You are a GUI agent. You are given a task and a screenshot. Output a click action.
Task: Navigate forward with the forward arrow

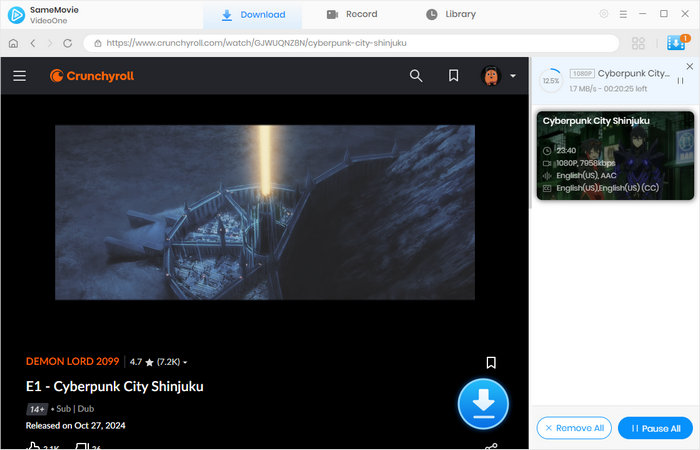pos(50,43)
